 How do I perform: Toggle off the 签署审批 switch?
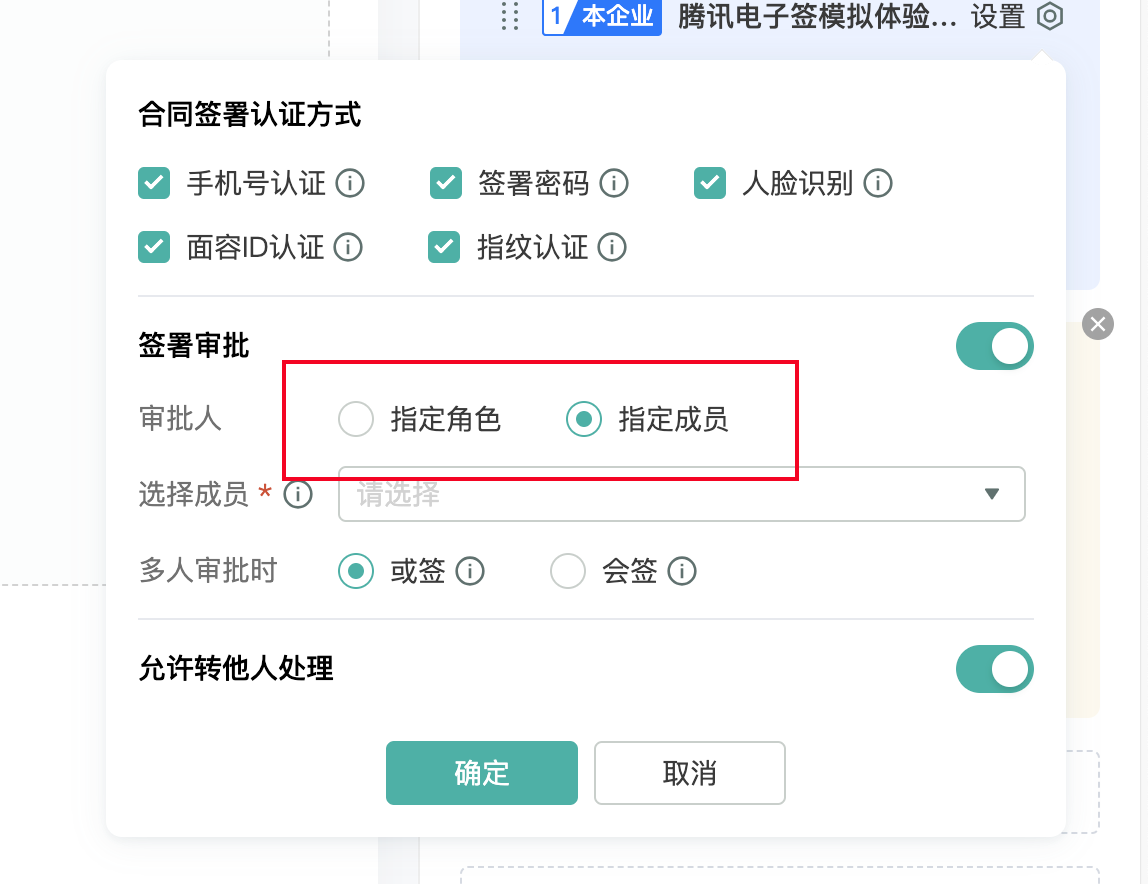pos(994,346)
